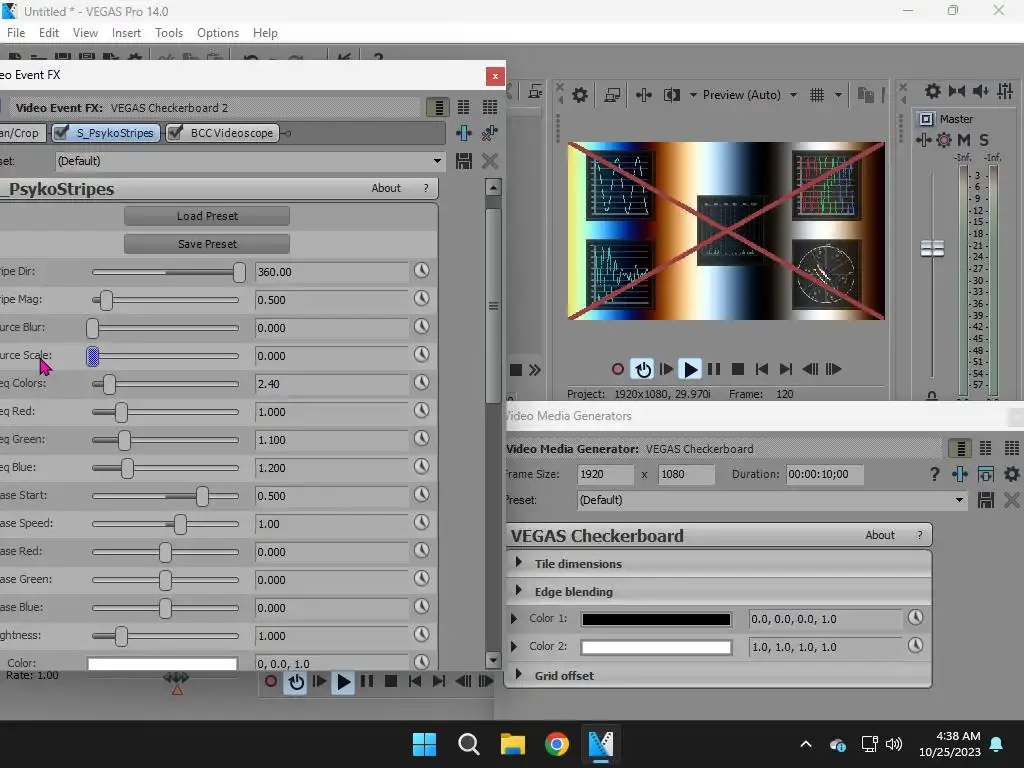Toggle loop playback in Video Preview

pos(643,370)
